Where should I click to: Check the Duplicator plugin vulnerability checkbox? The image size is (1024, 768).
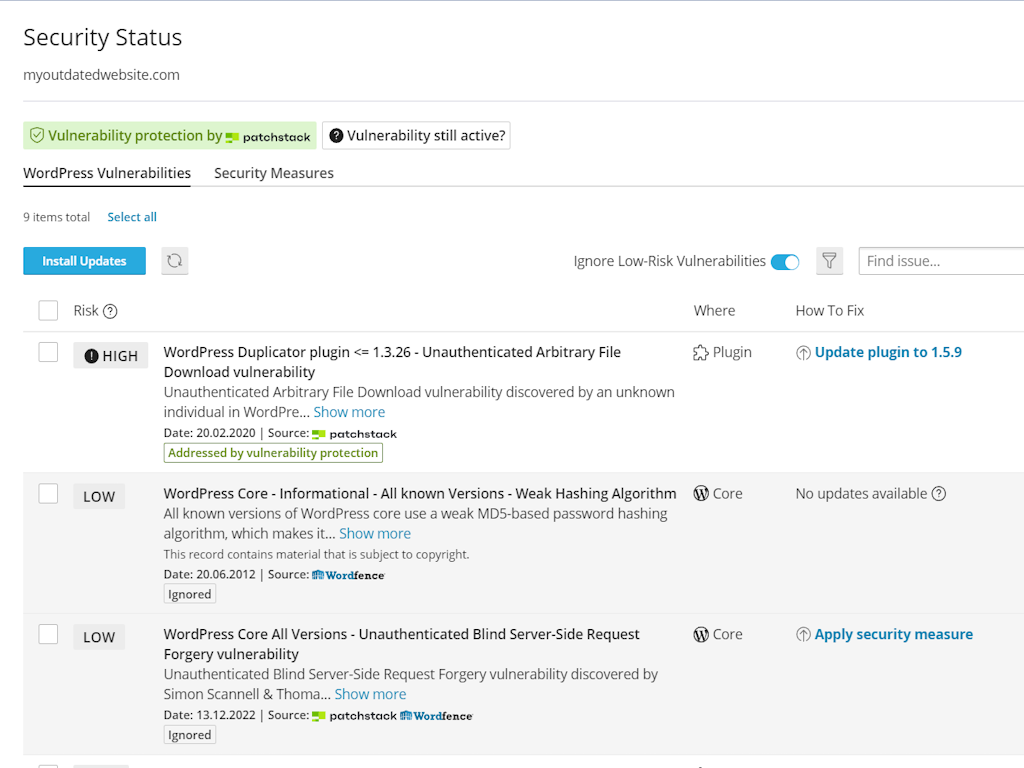pyautogui.click(x=48, y=352)
